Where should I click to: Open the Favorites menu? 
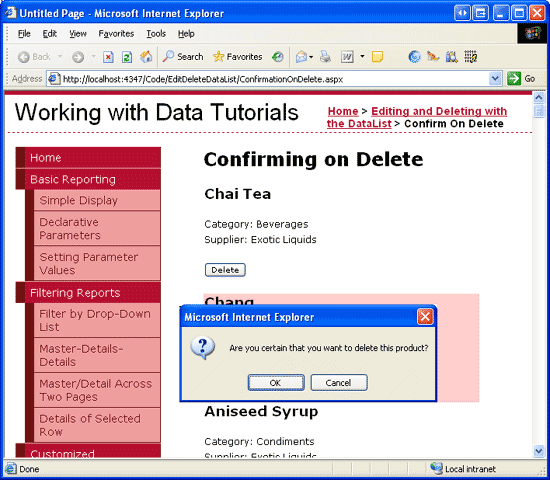[x=116, y=34]
